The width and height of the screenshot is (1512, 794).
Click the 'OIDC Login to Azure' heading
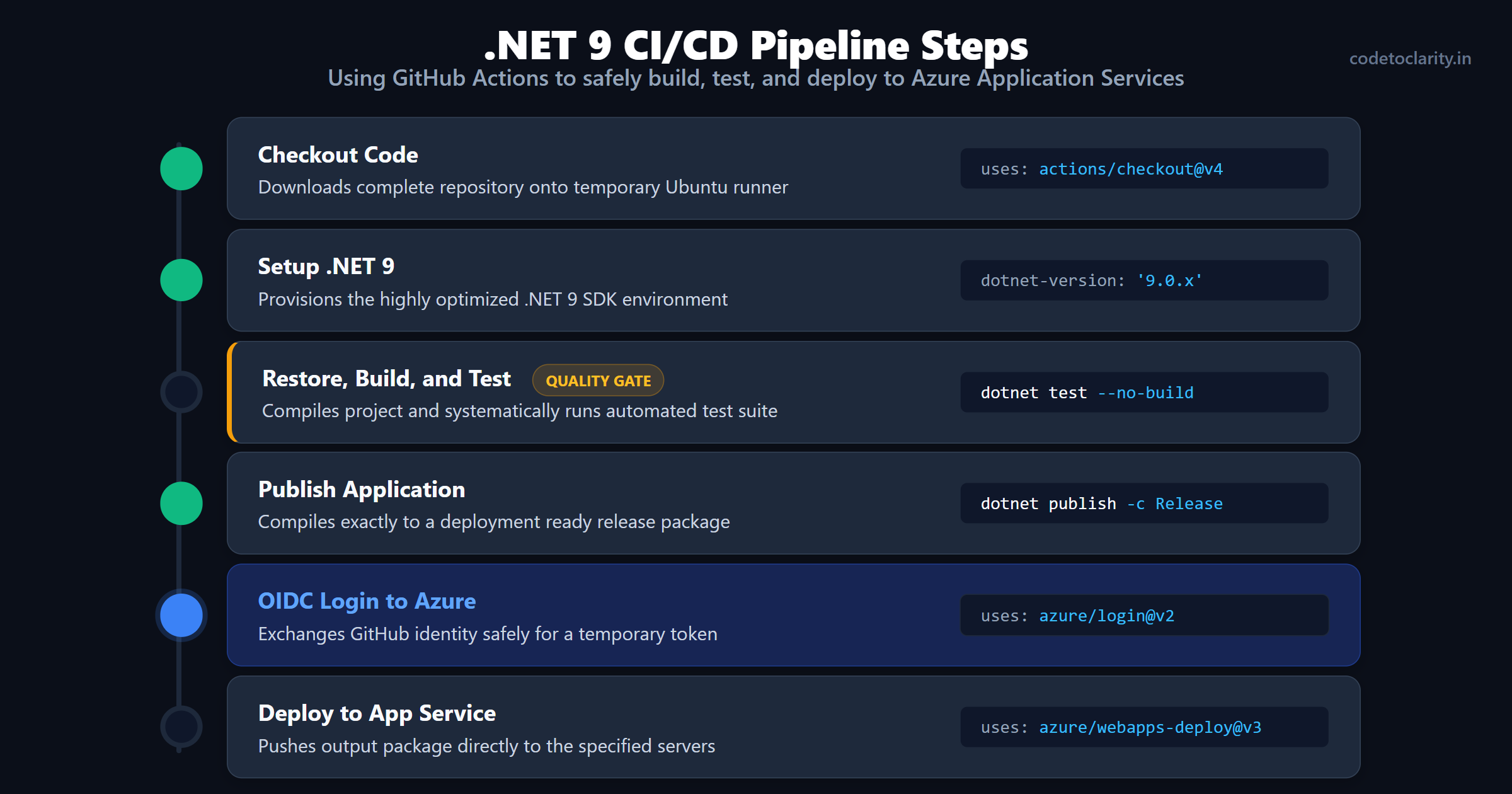coord(367,601)
